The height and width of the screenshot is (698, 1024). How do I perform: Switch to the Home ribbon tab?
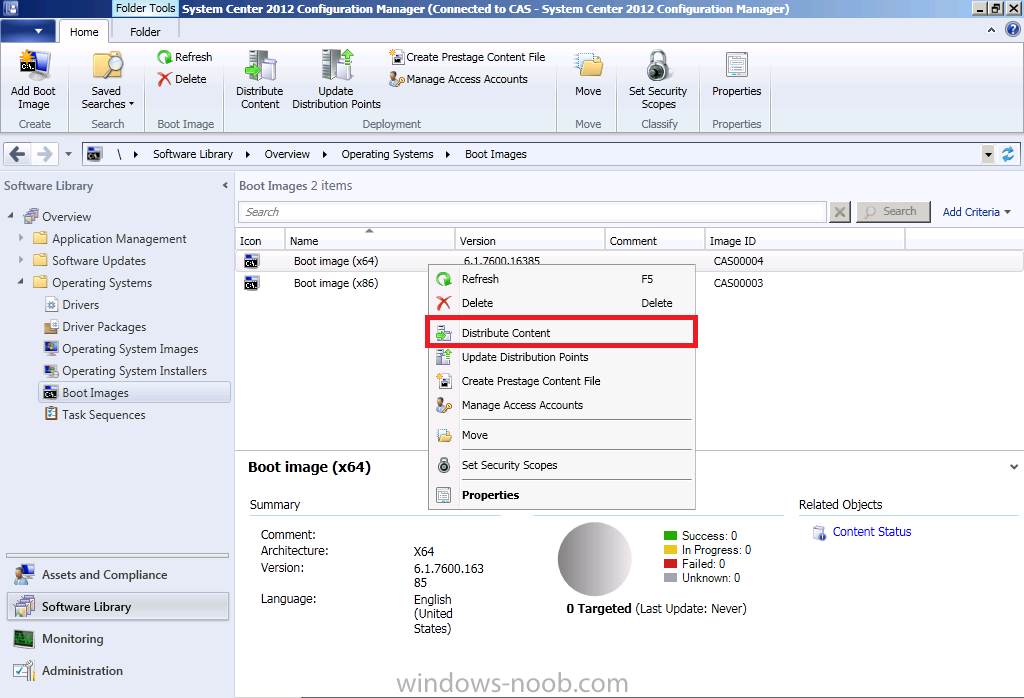[84, 31]
